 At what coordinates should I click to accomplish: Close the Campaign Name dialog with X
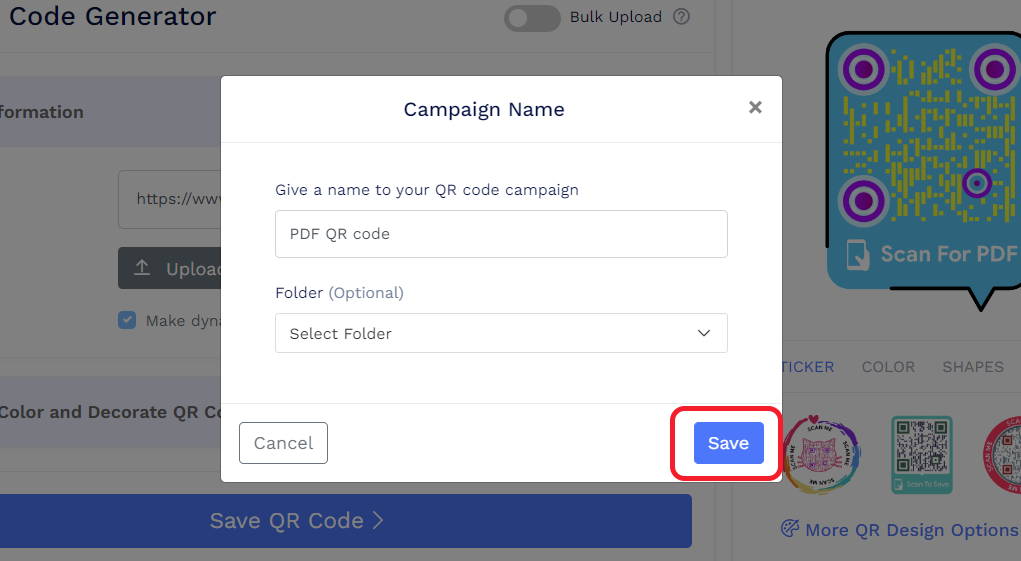(755, 108)
